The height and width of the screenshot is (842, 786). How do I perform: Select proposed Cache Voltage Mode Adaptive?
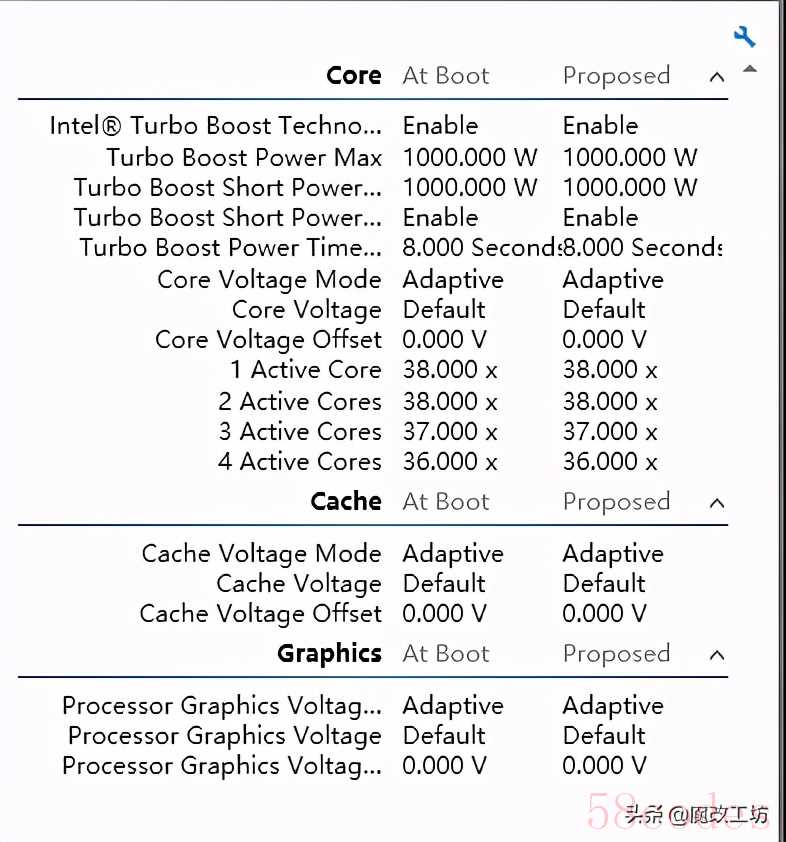[x=613, y=554]
